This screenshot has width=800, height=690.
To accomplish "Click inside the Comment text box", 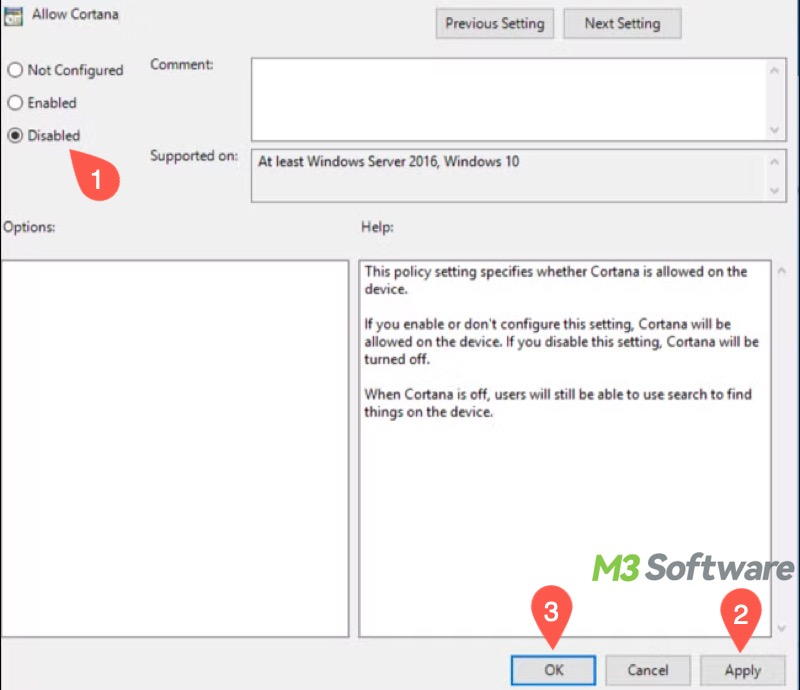I will pyautogui.click(x=509, y=100).
